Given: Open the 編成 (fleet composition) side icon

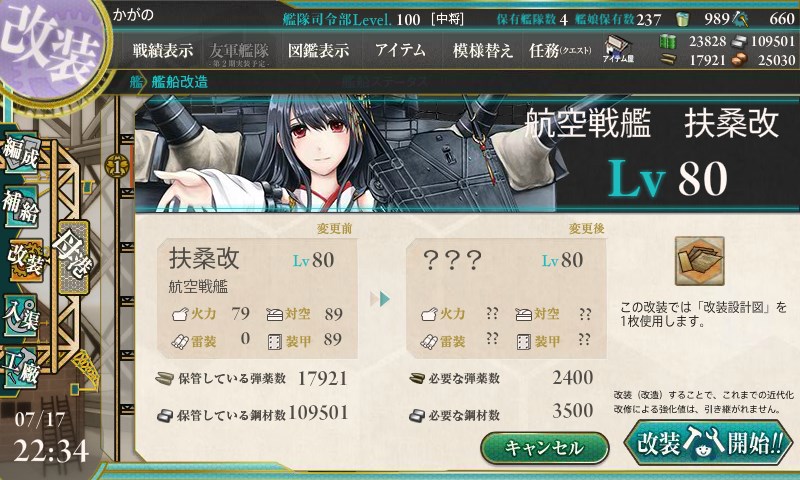Looking at the screenshot, I should [21, 154].
